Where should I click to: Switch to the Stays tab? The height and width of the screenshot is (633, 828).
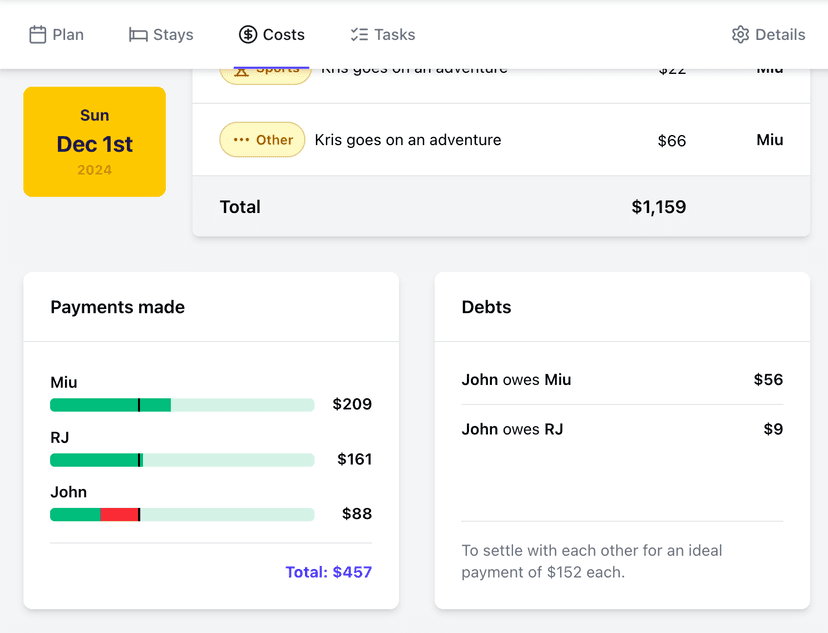coord(160,33)
